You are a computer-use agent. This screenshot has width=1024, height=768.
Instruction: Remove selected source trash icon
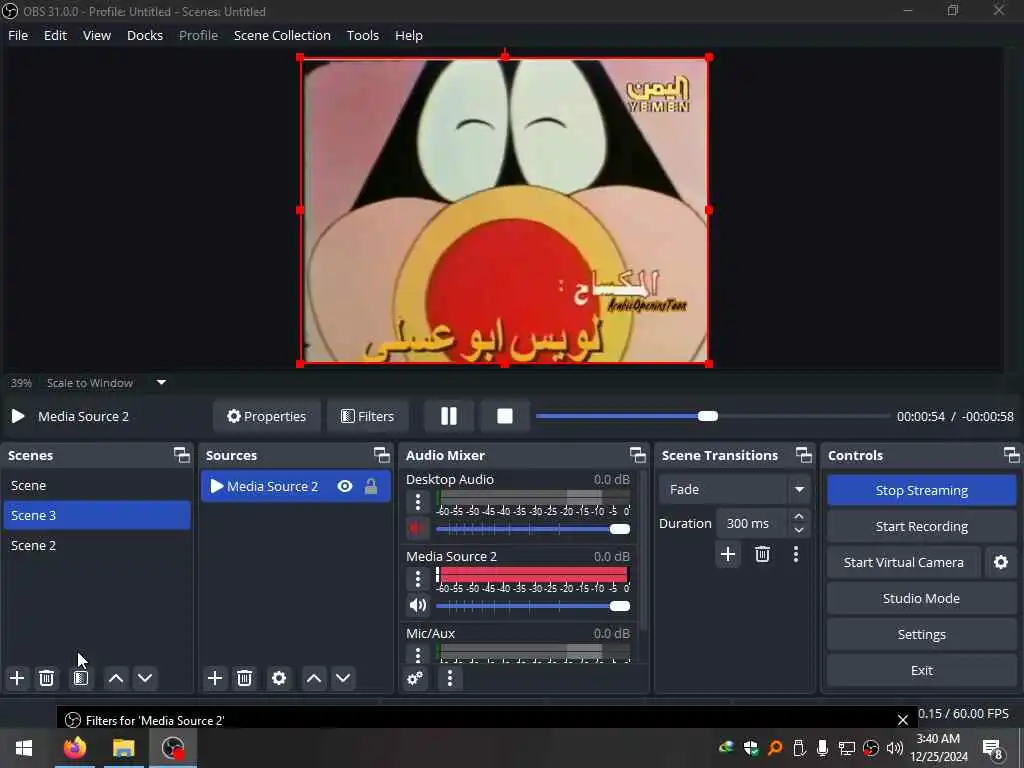(244, 678)
